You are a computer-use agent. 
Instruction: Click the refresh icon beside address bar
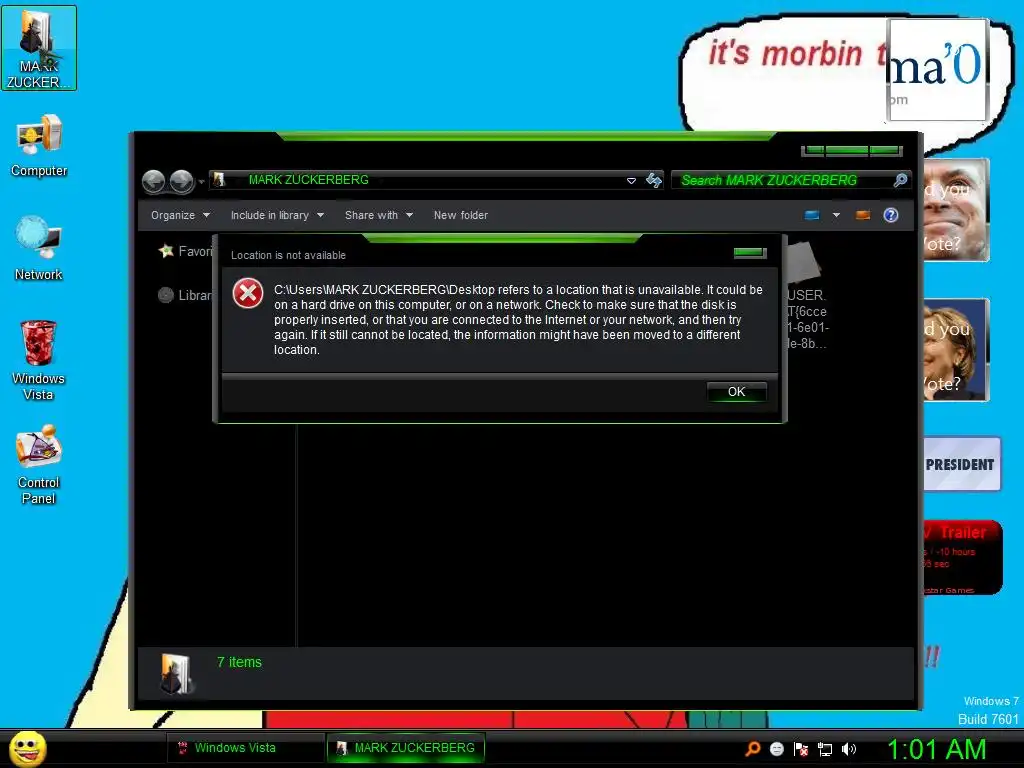(654, 180)
